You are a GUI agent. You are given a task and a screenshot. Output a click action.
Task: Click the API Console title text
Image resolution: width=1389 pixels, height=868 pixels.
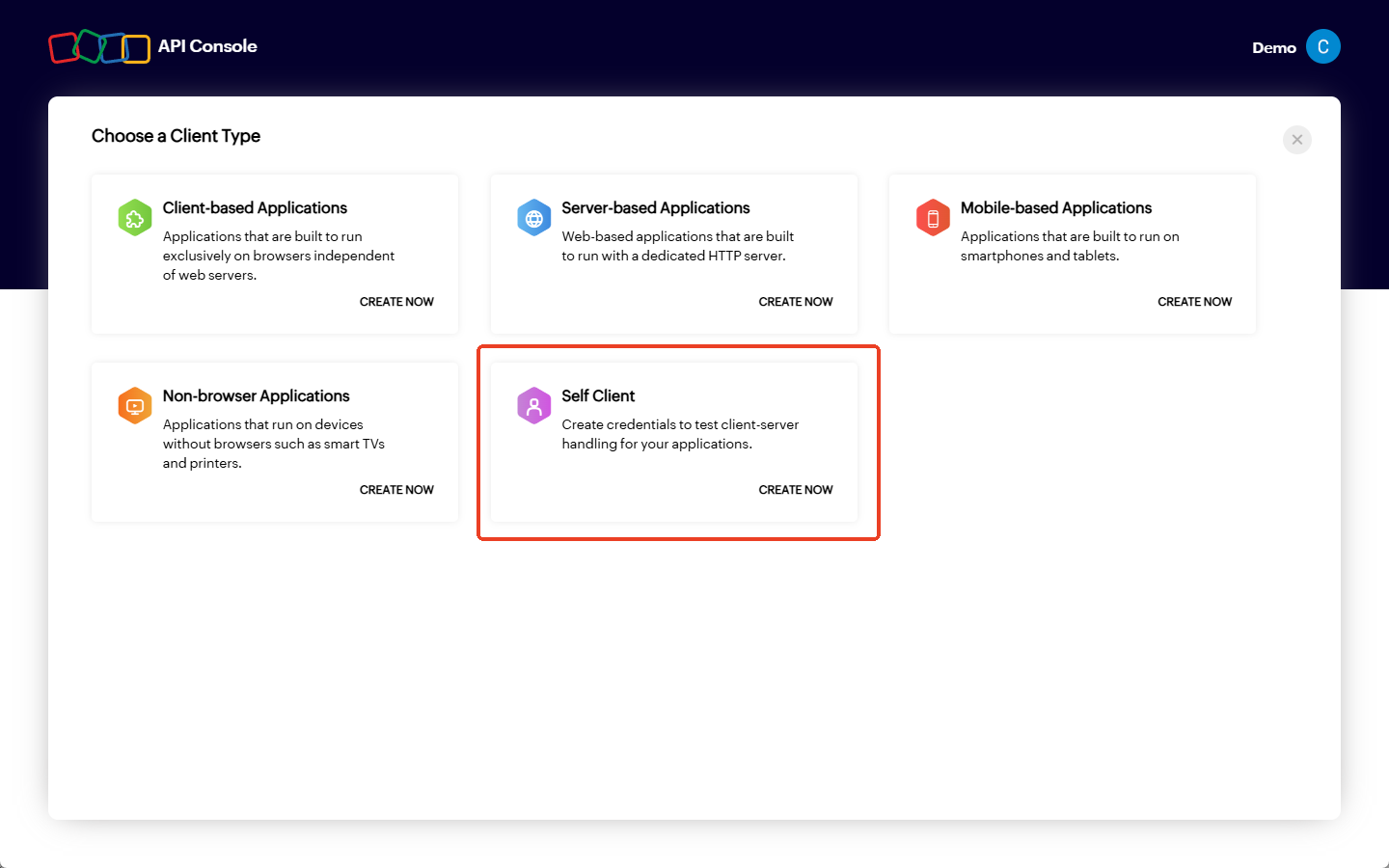(x=207, y=46)
